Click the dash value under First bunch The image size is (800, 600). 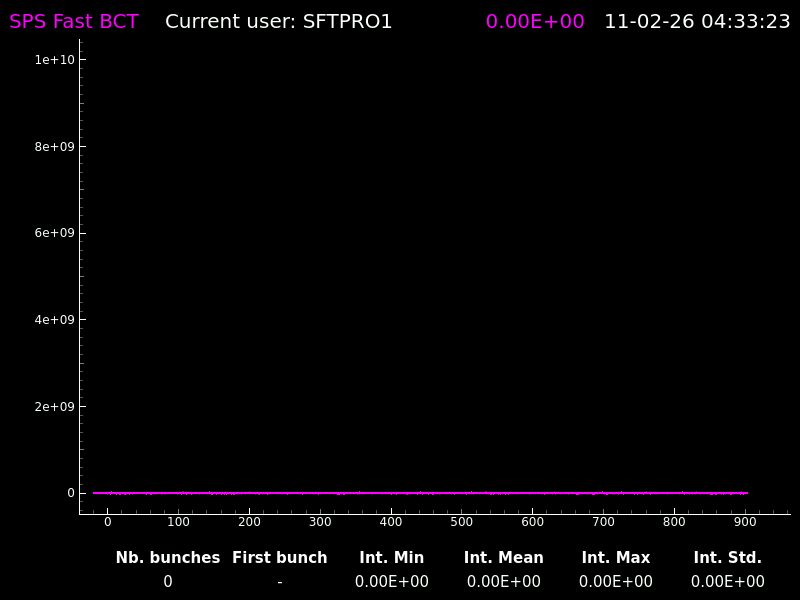280,582
